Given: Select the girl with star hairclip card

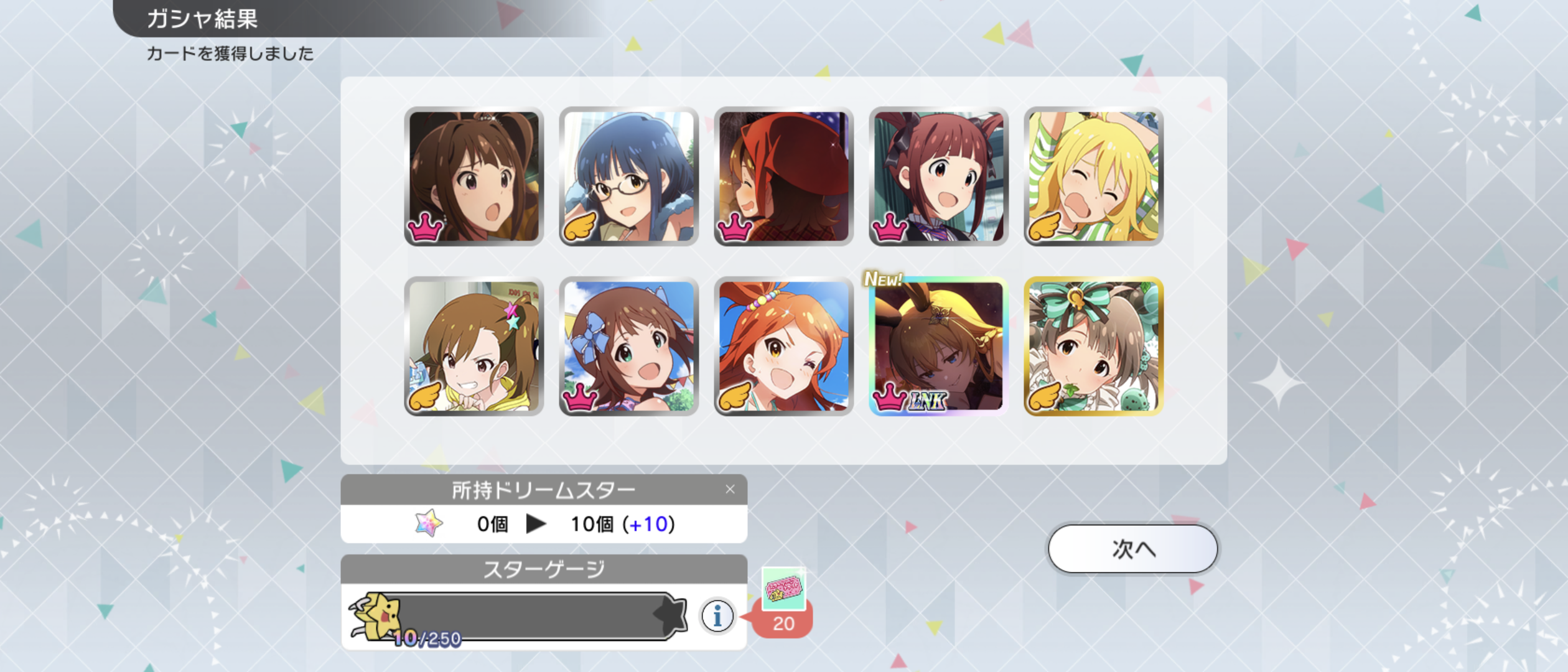Looking at the screenshot, I should [x=474, y=346].
